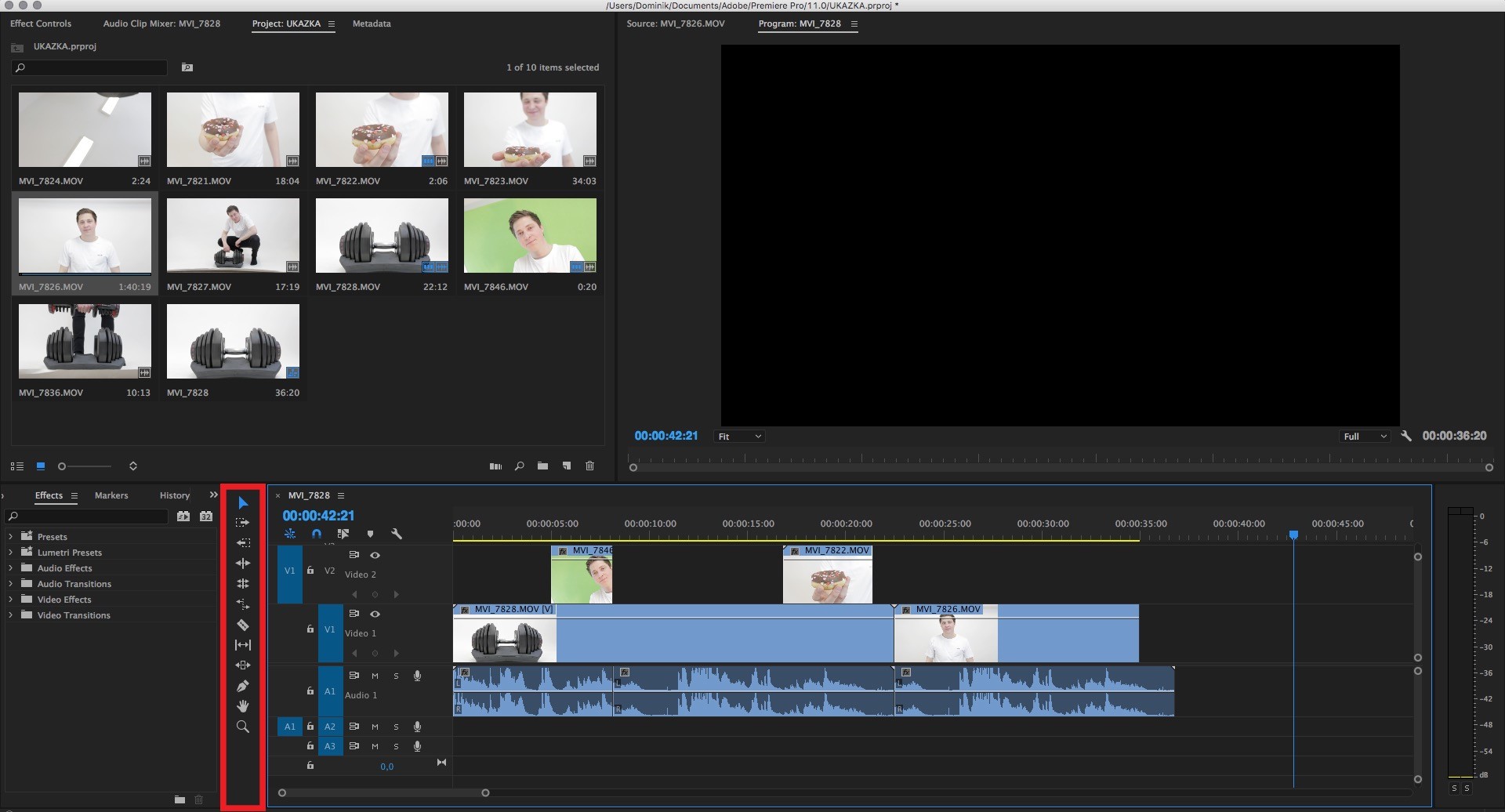This screenshot has width=1505, height=812.
Task: Select the Pen tool
Action: tap(243, 686)
